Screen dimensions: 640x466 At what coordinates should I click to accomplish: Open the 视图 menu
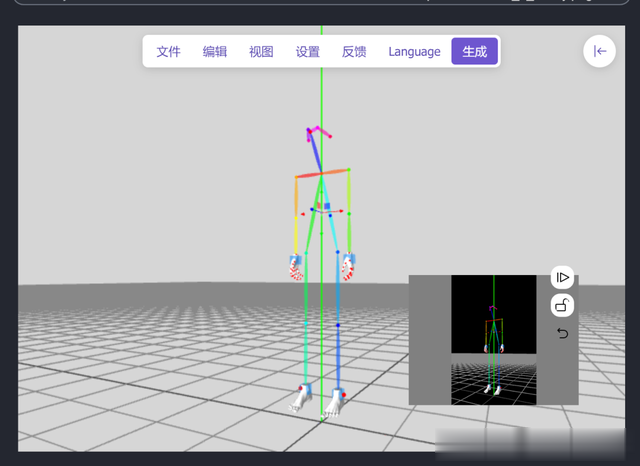(x=261, y=51)
